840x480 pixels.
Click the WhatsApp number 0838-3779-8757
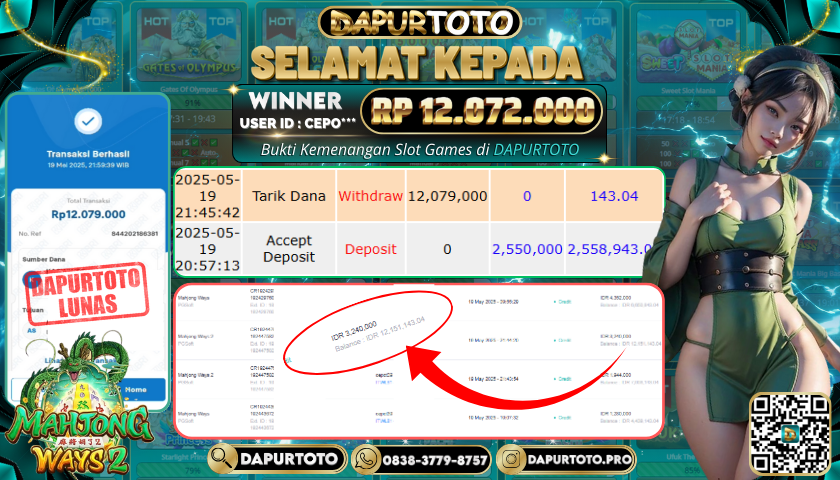[434, 460]
